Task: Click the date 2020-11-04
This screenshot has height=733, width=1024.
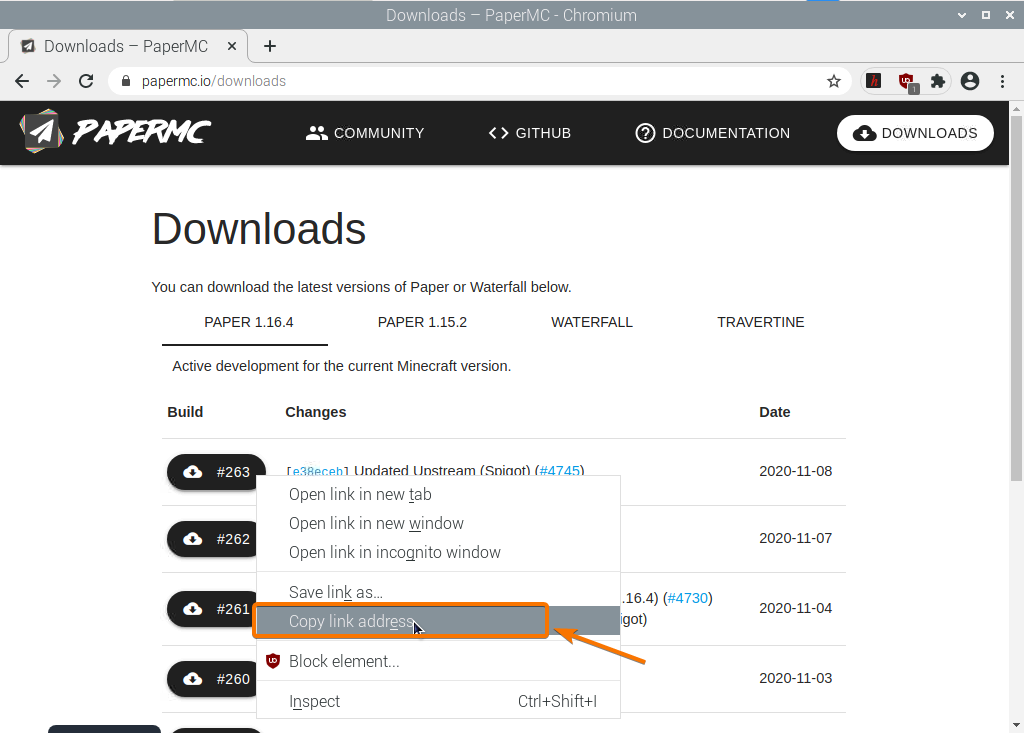Action: point(795,608)
